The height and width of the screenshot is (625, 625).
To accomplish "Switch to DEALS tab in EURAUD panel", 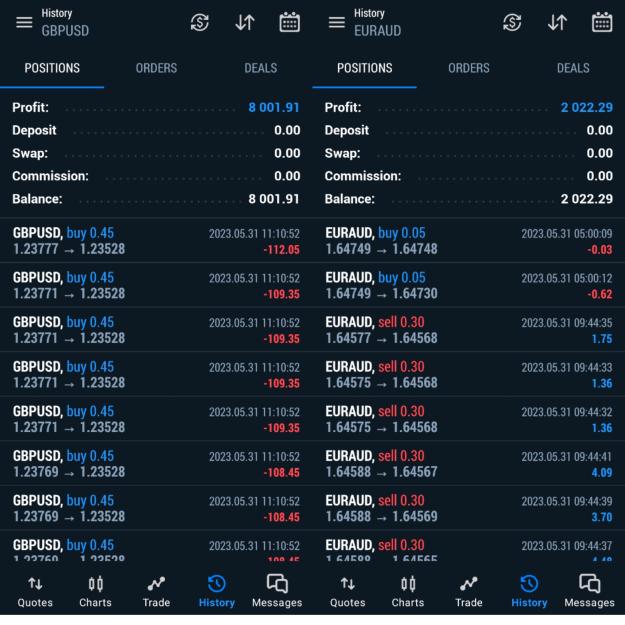I will [573, 68].
